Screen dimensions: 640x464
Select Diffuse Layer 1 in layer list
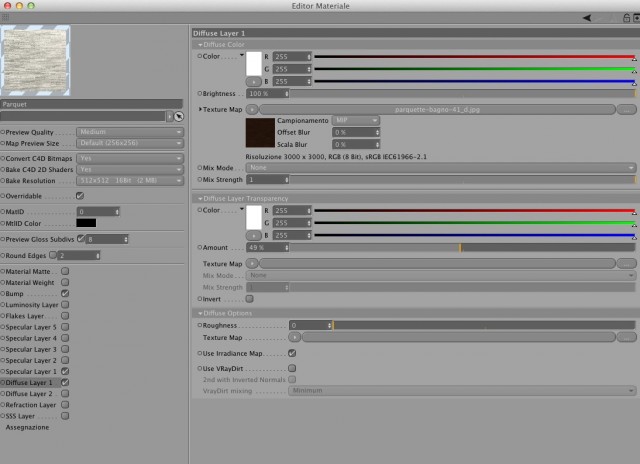tap(29, 382)
